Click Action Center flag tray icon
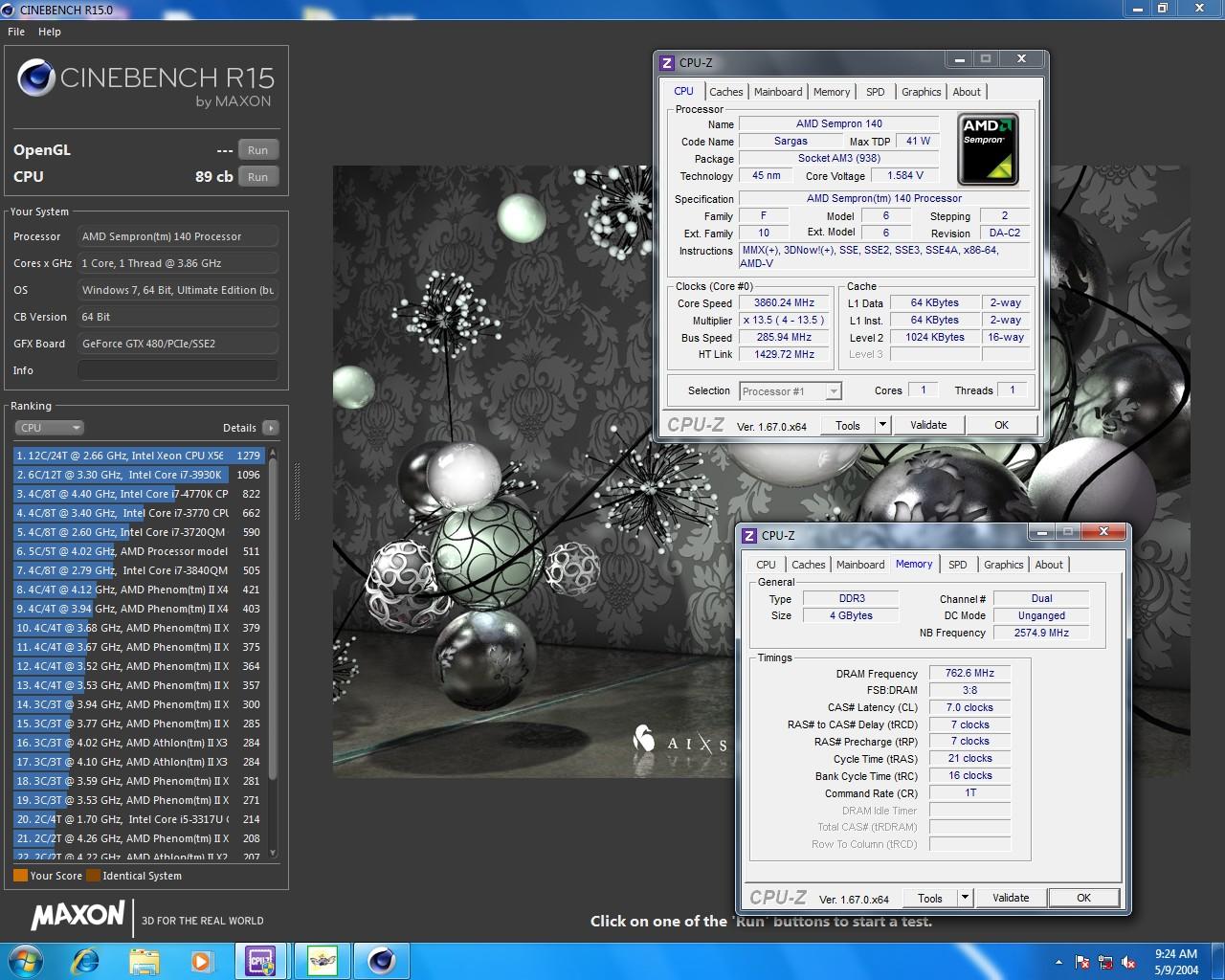Screen dimensions: 1225x980 coord(1082,962)
